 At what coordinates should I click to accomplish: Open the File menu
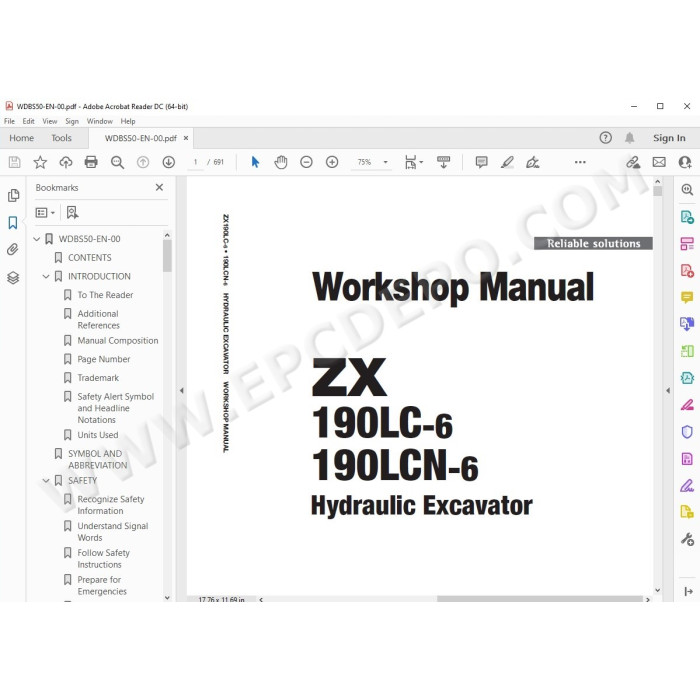coord(9,121)
